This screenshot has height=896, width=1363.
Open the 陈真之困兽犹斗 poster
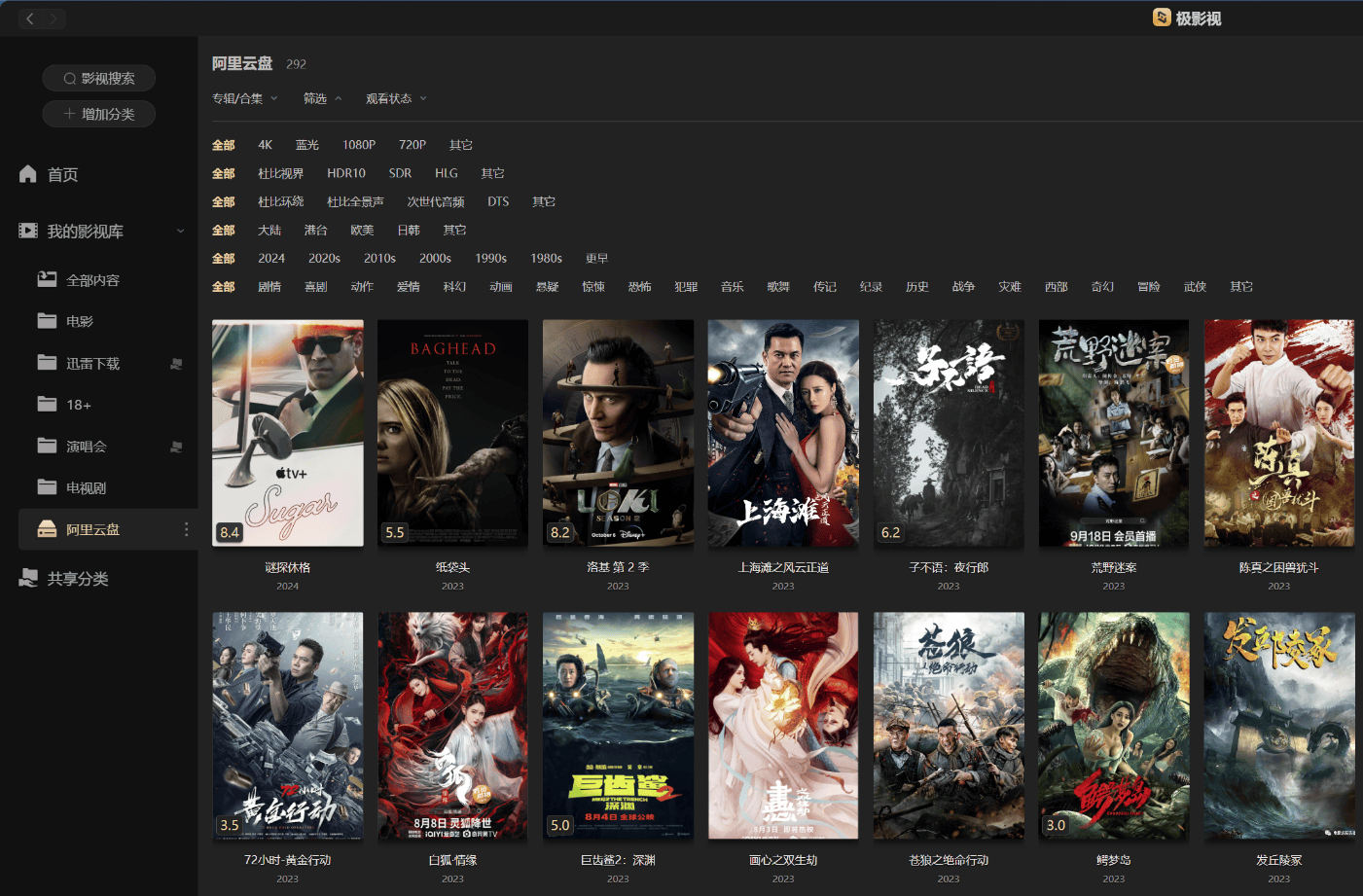(1279, 433)
